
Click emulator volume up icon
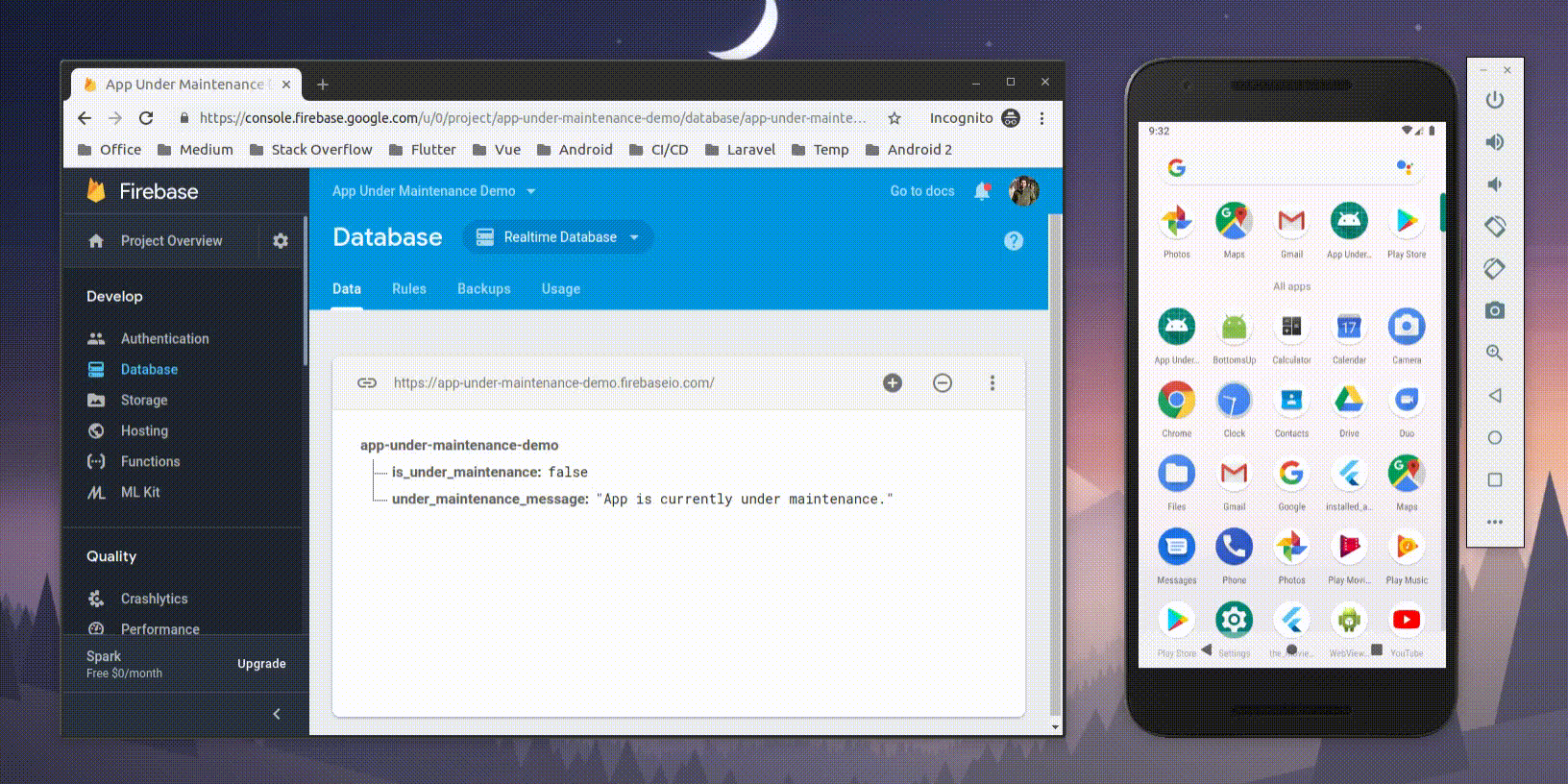click(x=1495, y=142)
